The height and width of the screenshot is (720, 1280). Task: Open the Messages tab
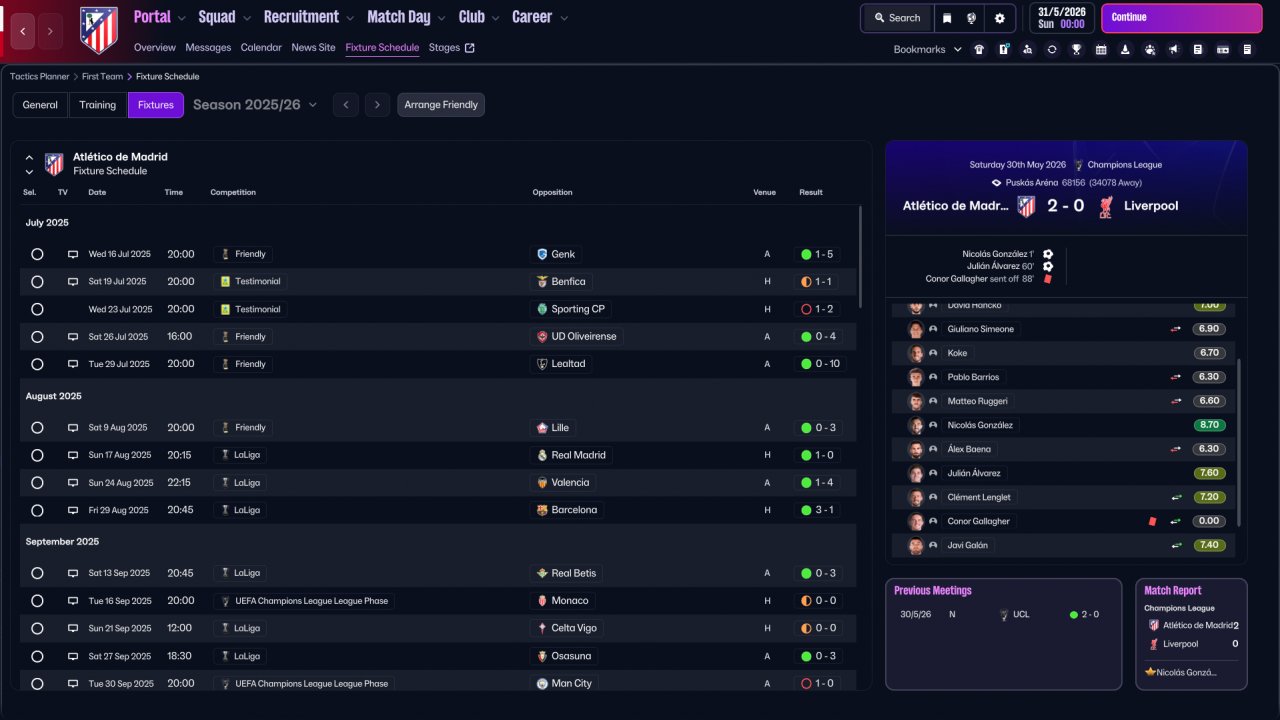coord(208,47)
